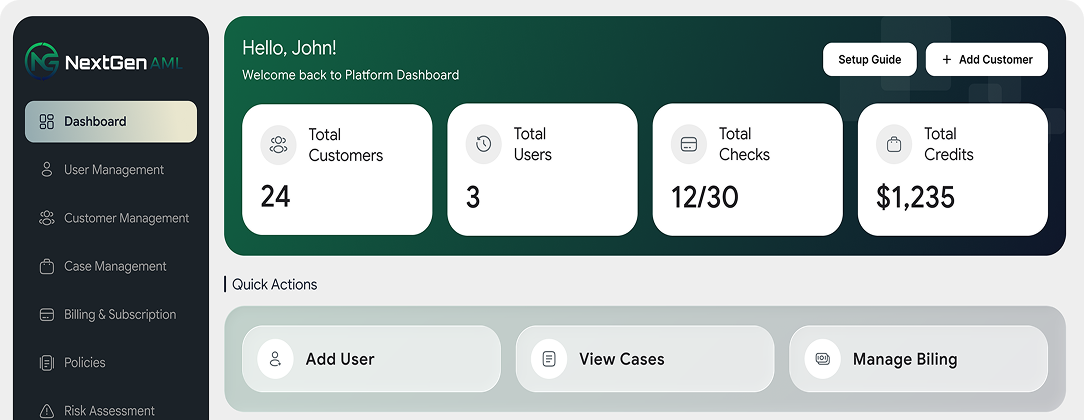Click the NextGen AML logo icon

41,61
